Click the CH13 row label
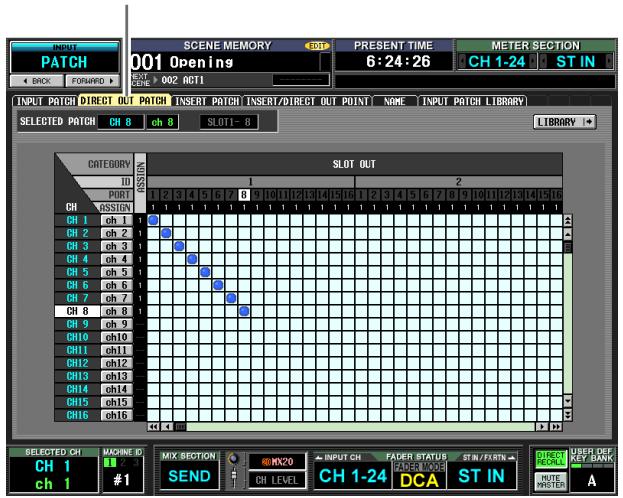Image resolution: width=623 pixels, height=498 pixels. [77, 376]
